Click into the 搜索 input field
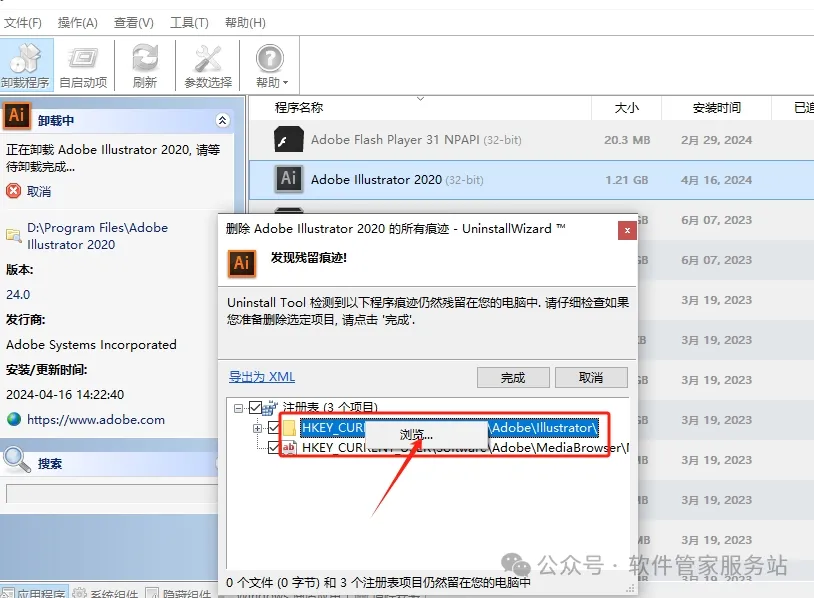The width and height of the screenshot is (814, 598). (112, 494)
